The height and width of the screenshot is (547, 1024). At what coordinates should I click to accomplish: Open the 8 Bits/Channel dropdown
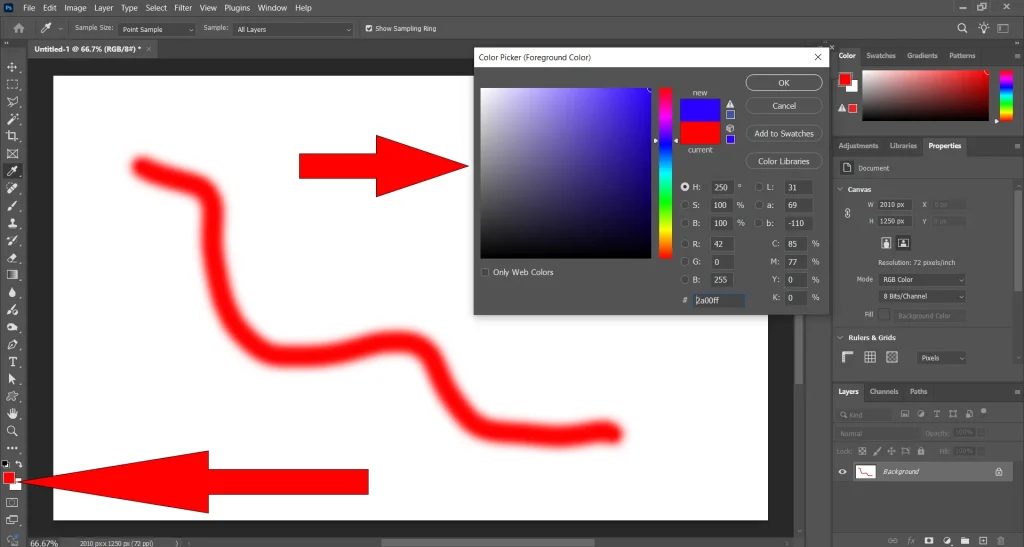point(921,296)
